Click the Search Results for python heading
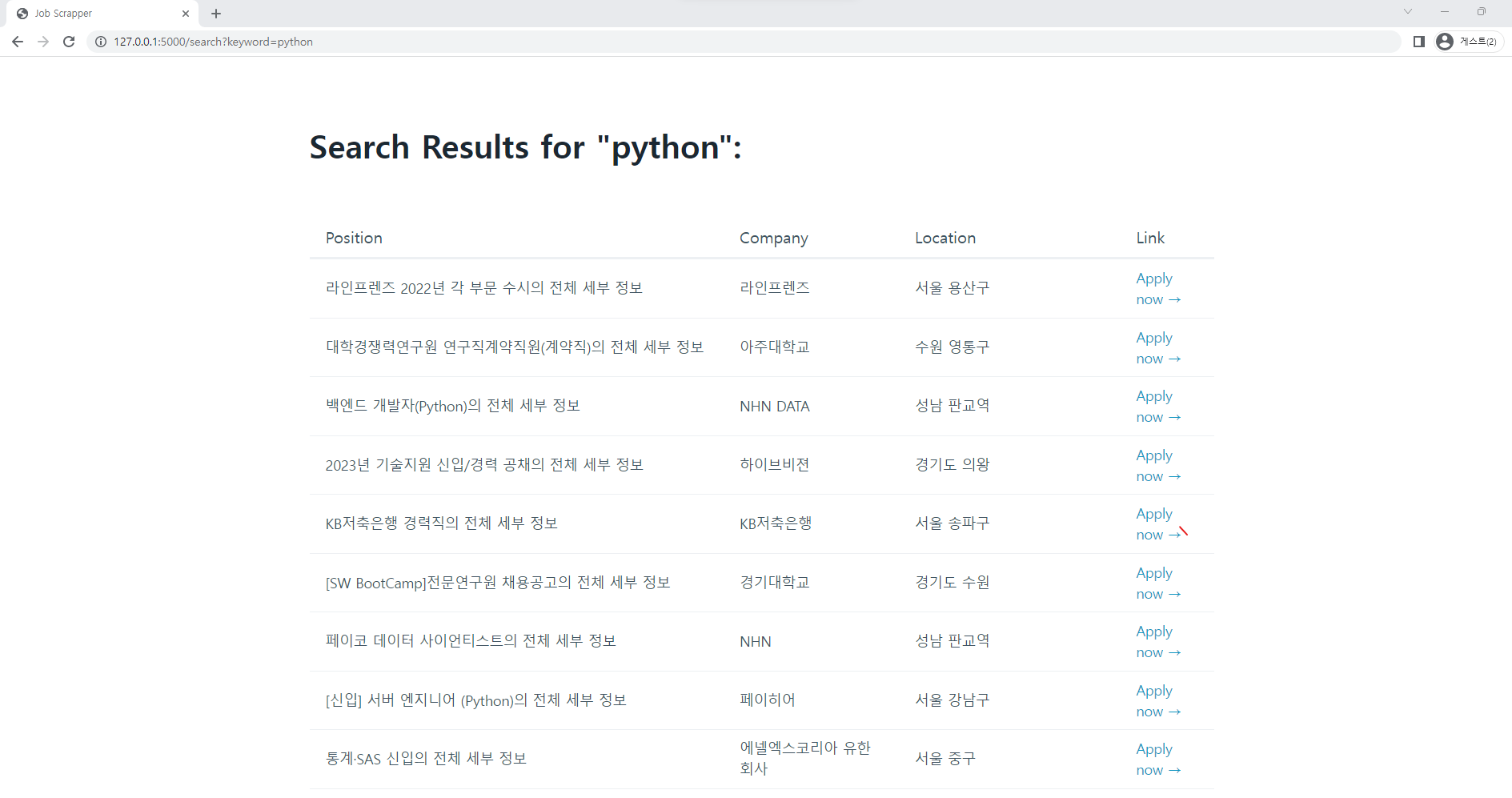Screen dimensions: 1512x798 (x=526, y=148)
